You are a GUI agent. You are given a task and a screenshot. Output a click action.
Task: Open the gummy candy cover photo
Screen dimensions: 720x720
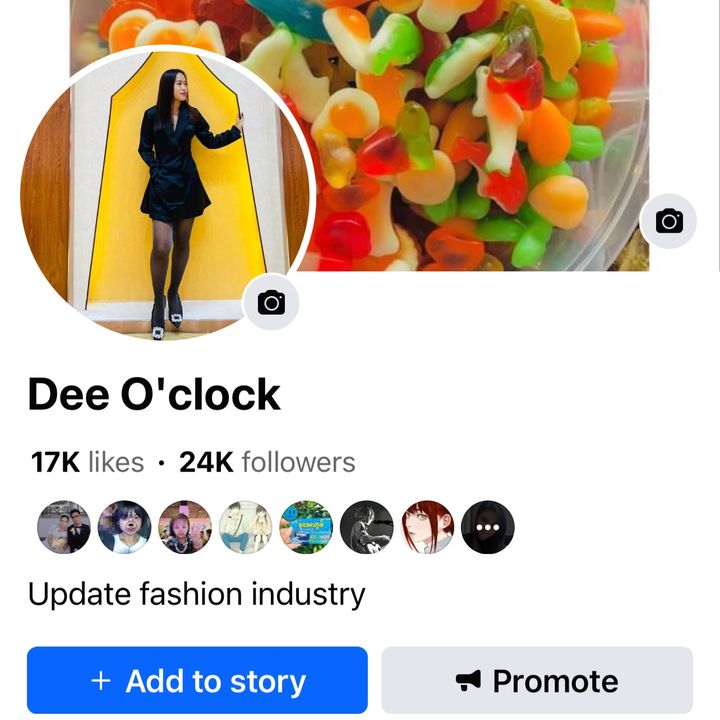click(x=480, y=130)
